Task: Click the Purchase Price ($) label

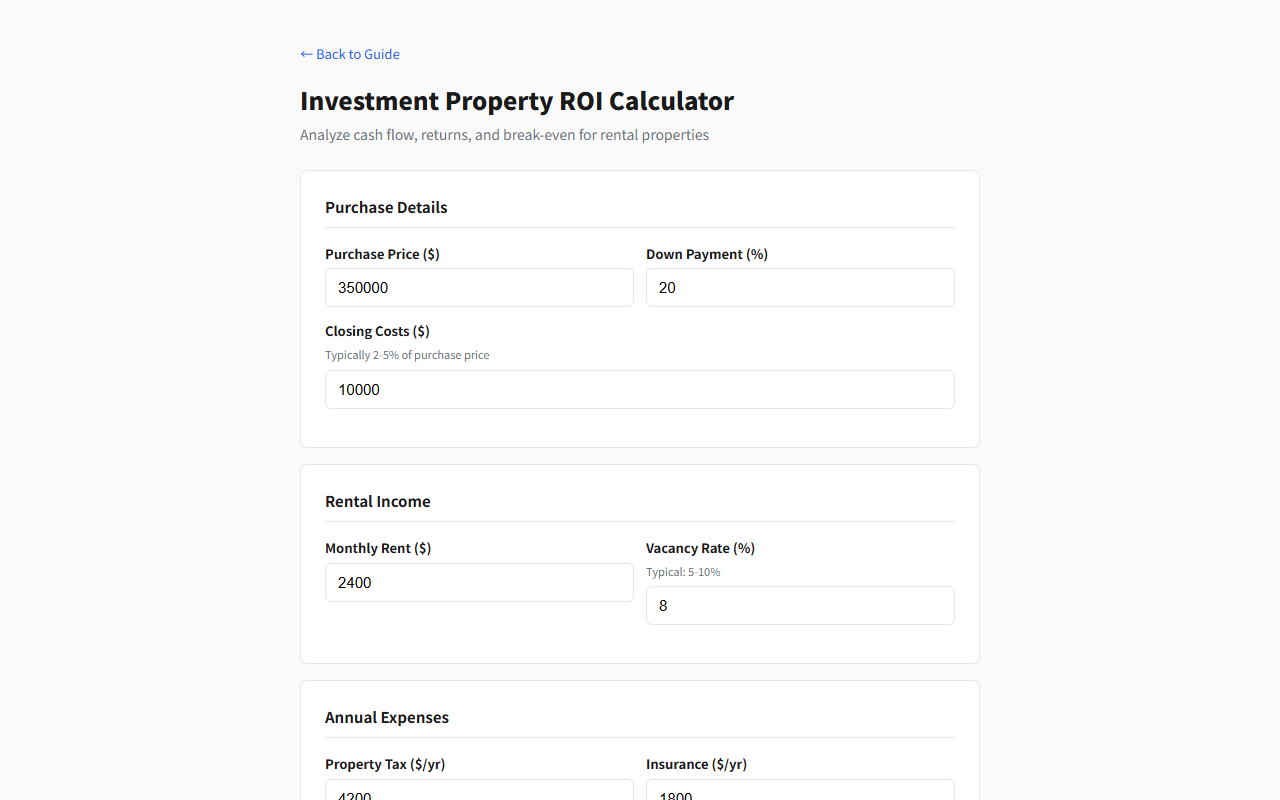Action: pyautogui.click(x=382, y=254)
